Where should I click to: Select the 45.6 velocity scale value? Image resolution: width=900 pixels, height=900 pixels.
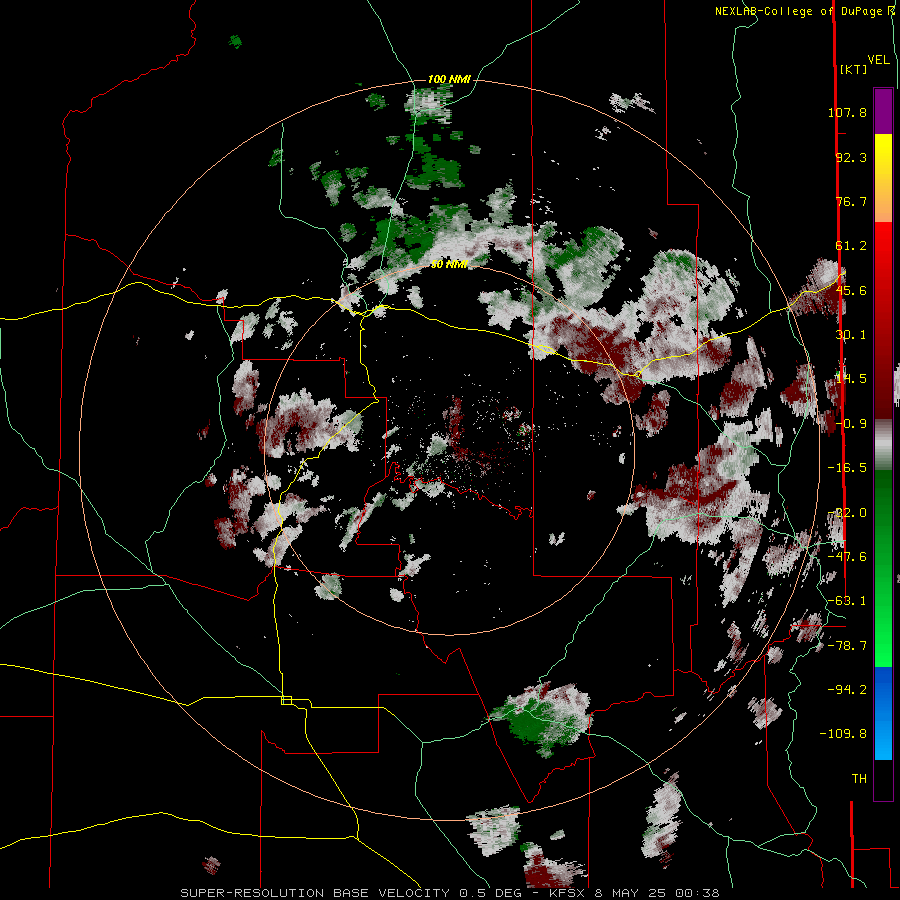click(851, 290)
